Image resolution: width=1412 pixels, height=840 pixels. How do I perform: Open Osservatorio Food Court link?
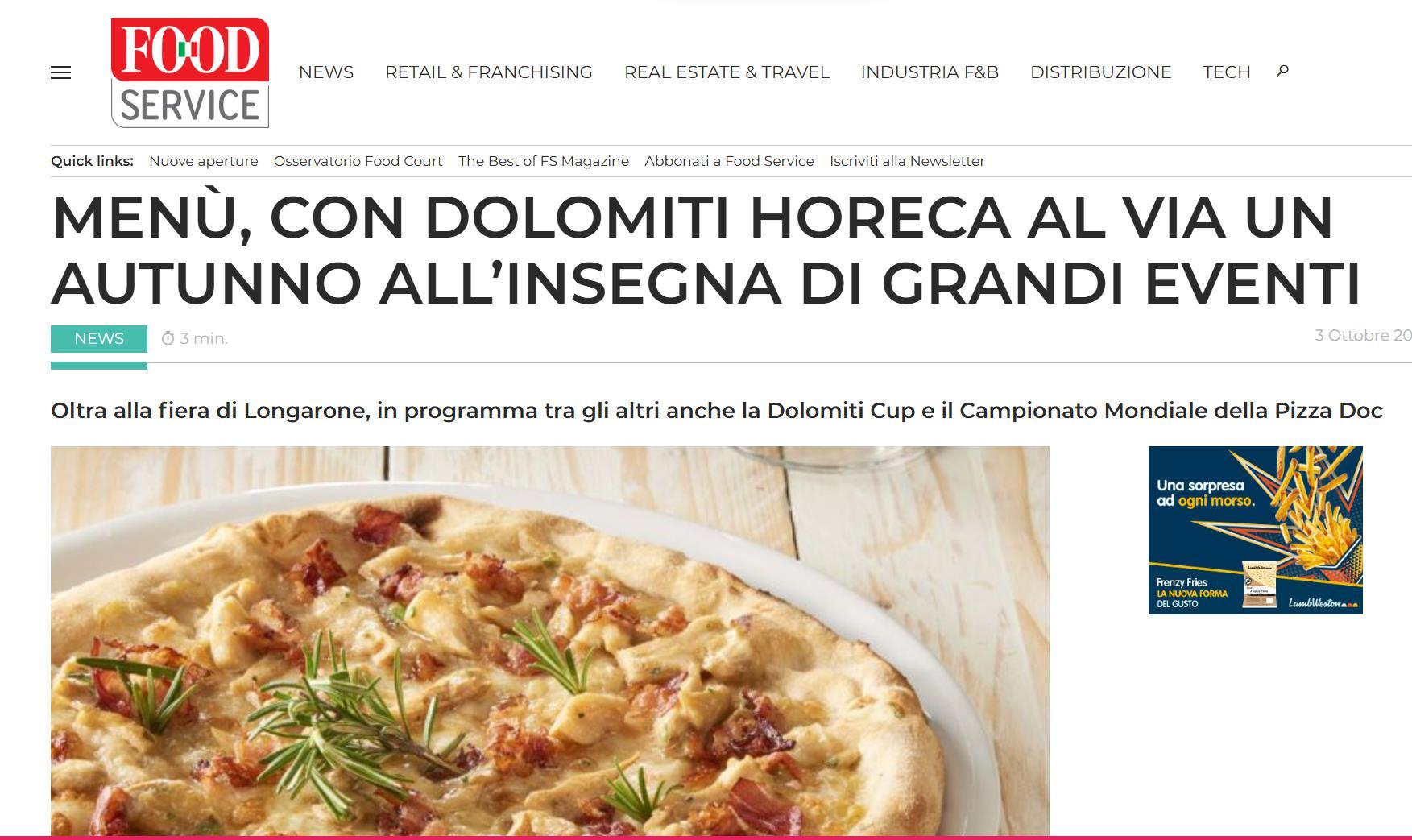tap(358, 161)
